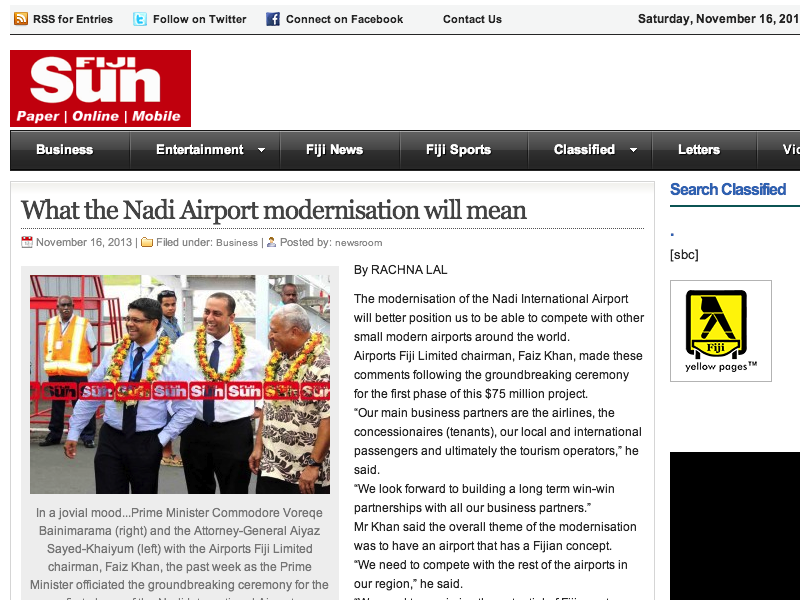Open the Fiji yellow pages logo
800x600 pixels.
[720, 331]
